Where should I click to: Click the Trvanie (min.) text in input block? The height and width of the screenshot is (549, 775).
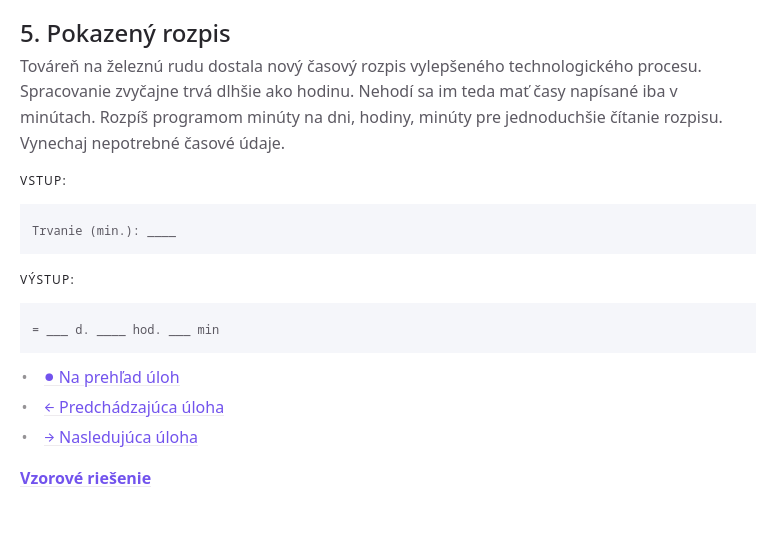point(85,230)
